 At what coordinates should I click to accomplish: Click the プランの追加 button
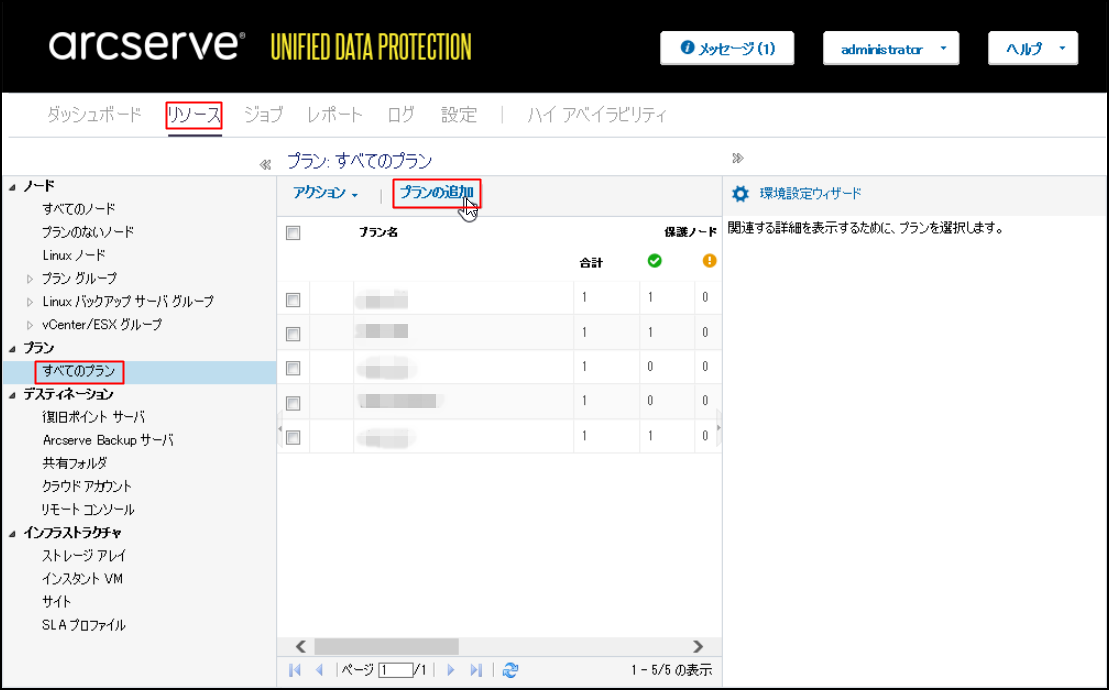click(436, 193)
